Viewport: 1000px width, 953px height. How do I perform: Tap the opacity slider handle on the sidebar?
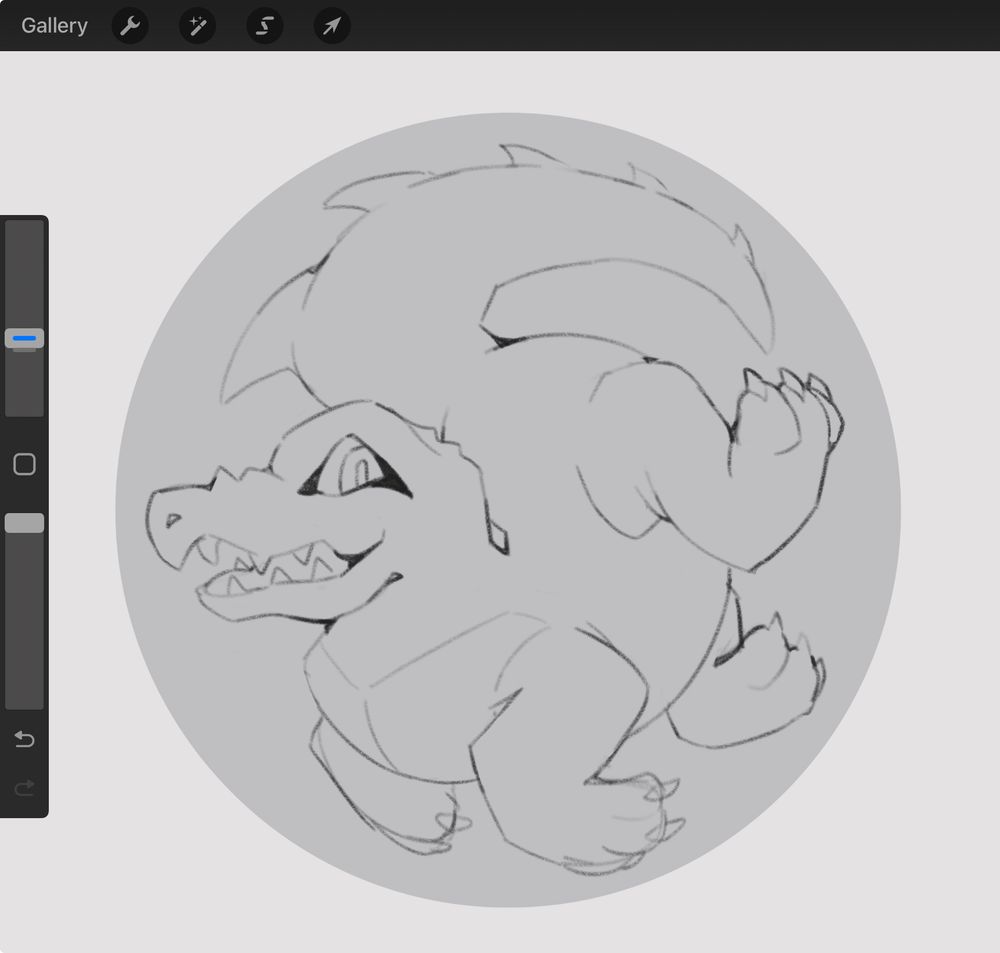click(x=23, y=521)
